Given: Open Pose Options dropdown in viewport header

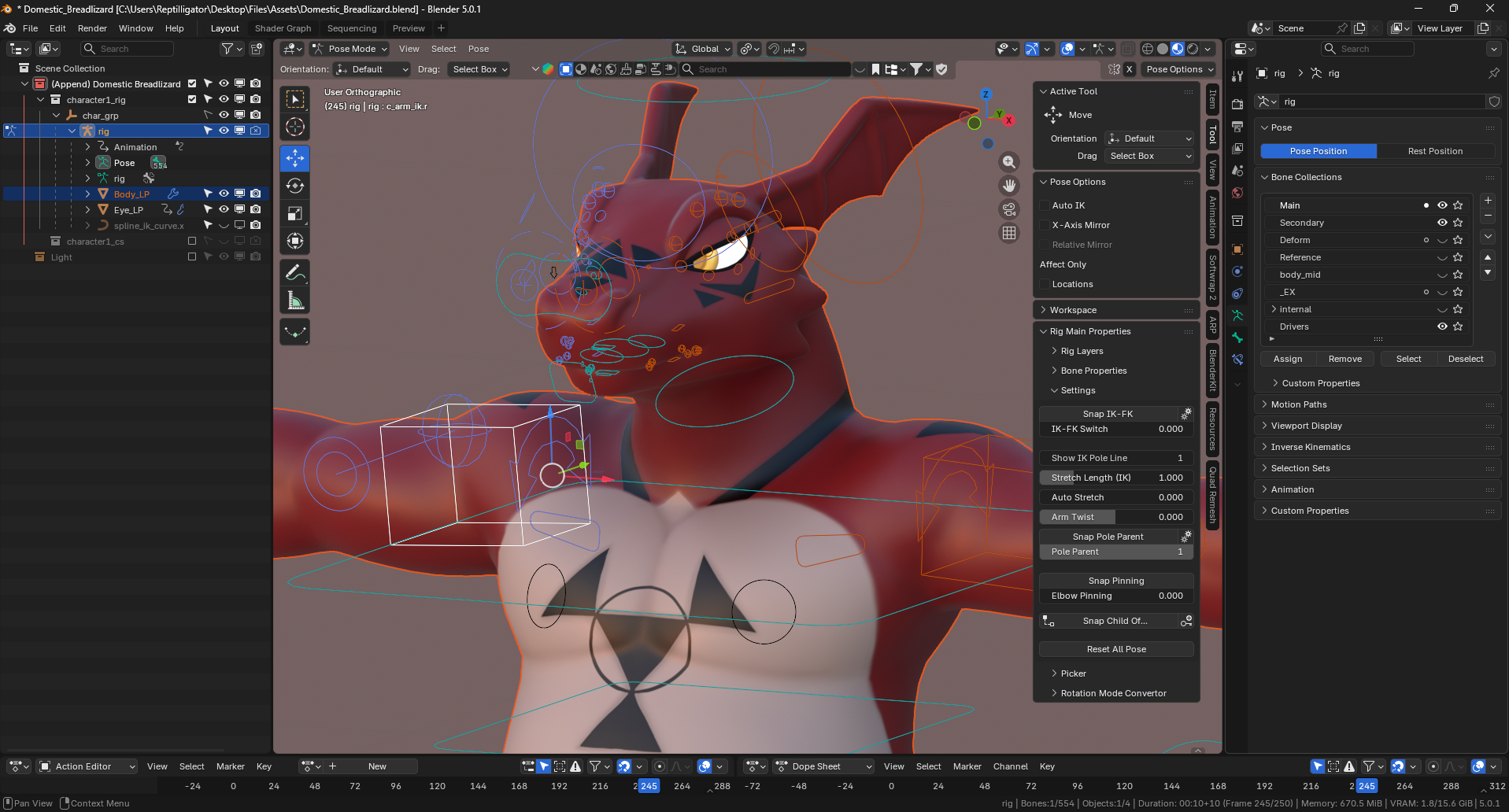Looking at the screenshot, I should click(1179, 69).
